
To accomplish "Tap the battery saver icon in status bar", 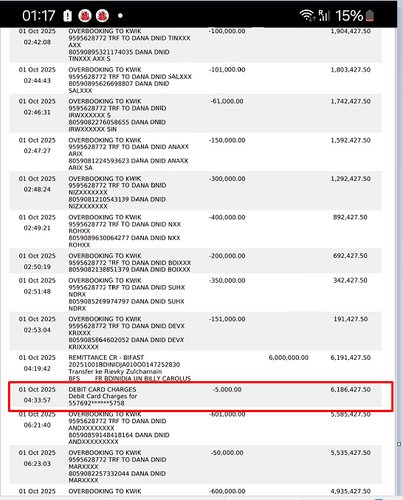I will coord(68,16).
